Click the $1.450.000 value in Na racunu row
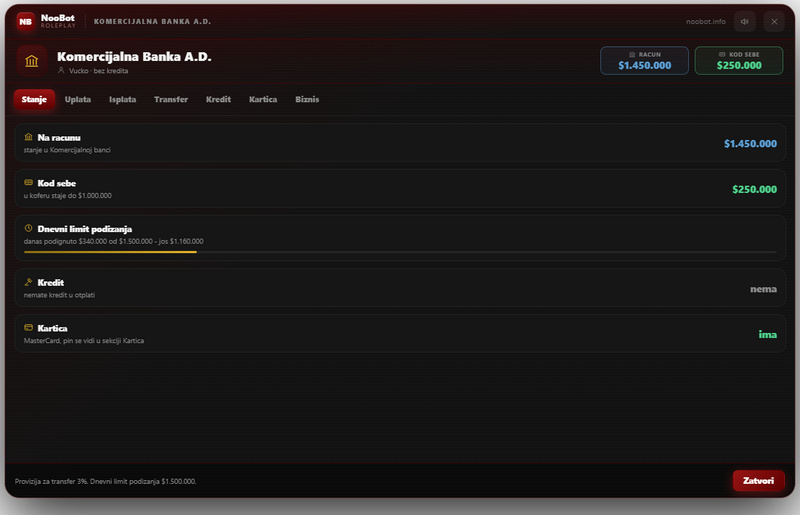The image size is (800, 515). [x=751, y=143]
